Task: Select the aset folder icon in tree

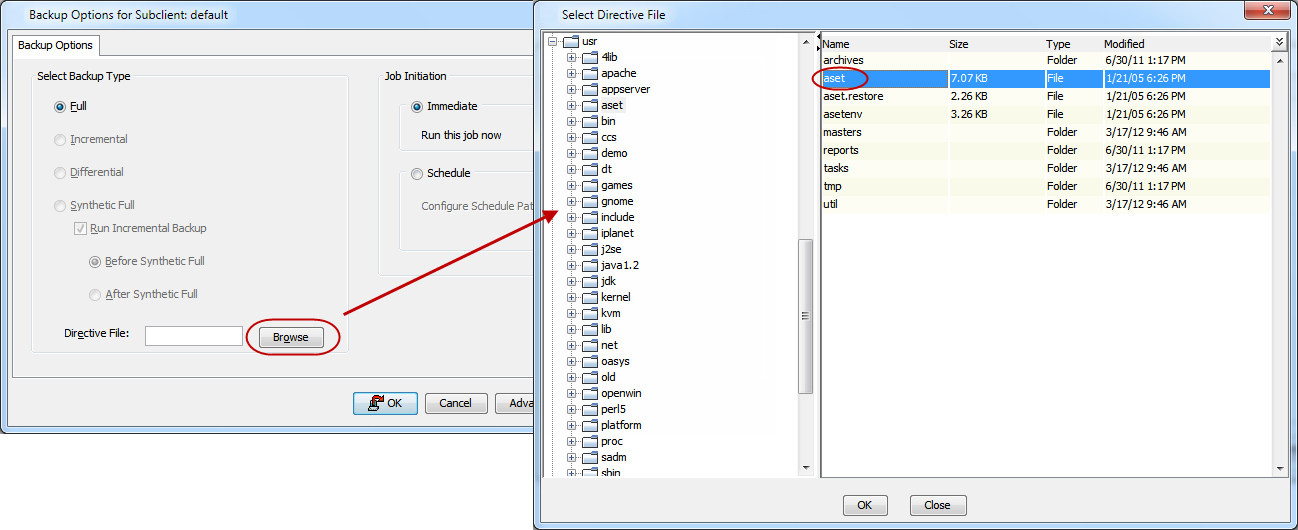Action: pos(589,106)
